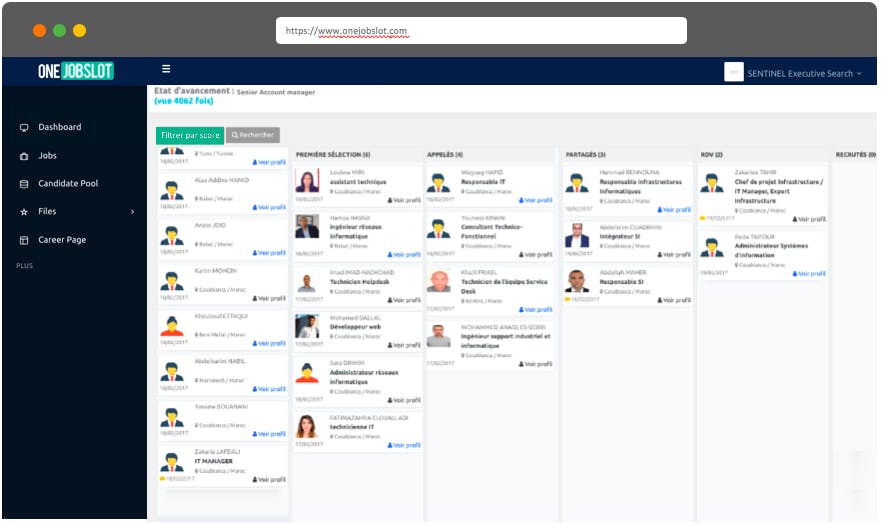Open Voir profil for Karim MOHCIN

[x=269, y=298]
